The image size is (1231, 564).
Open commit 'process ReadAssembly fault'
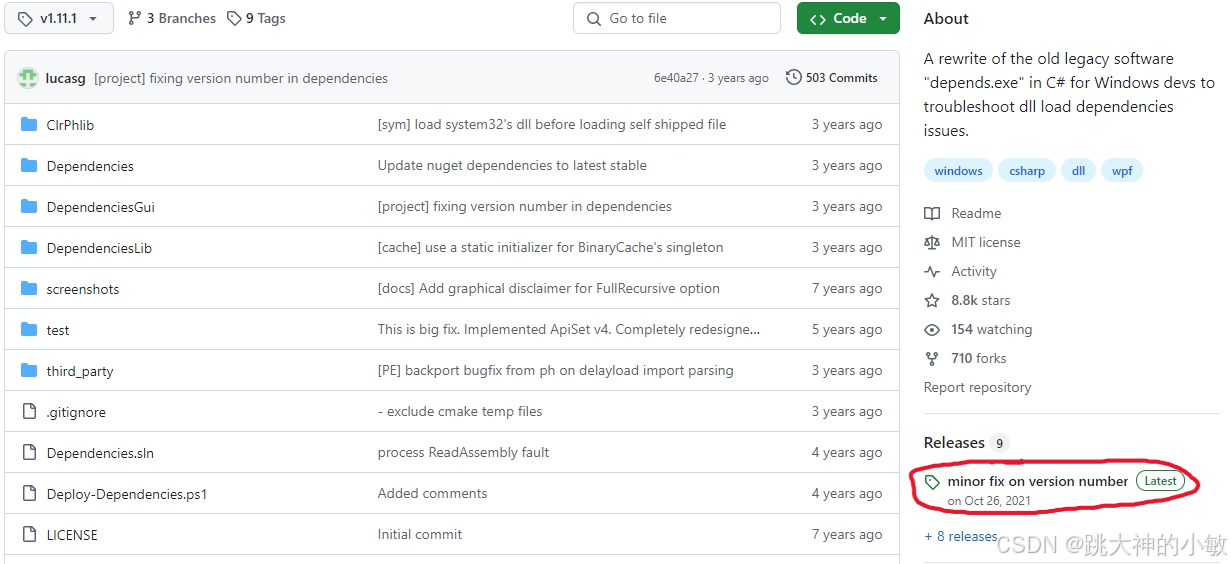coord(463,452)
